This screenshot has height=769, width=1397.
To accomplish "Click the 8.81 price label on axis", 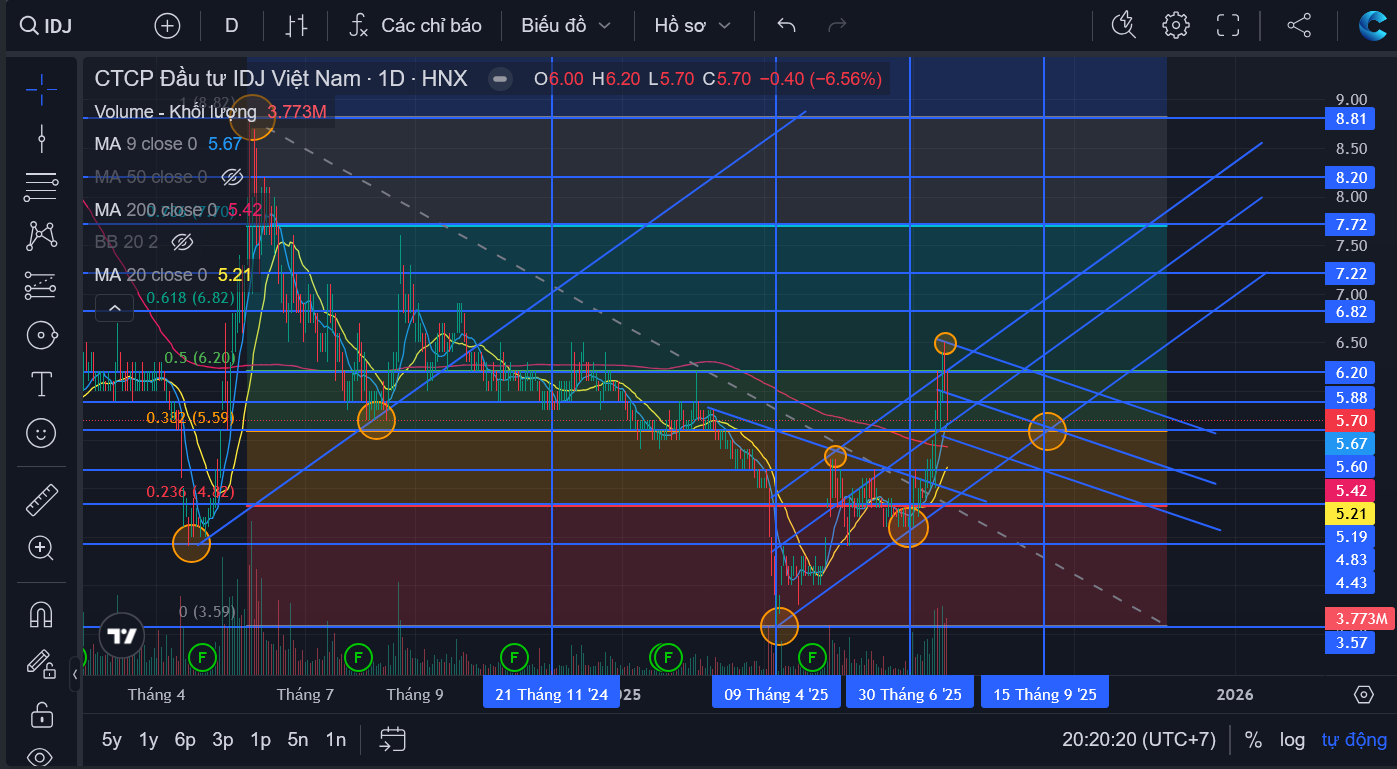I will pyautogui.click(x=1350, y=119).
